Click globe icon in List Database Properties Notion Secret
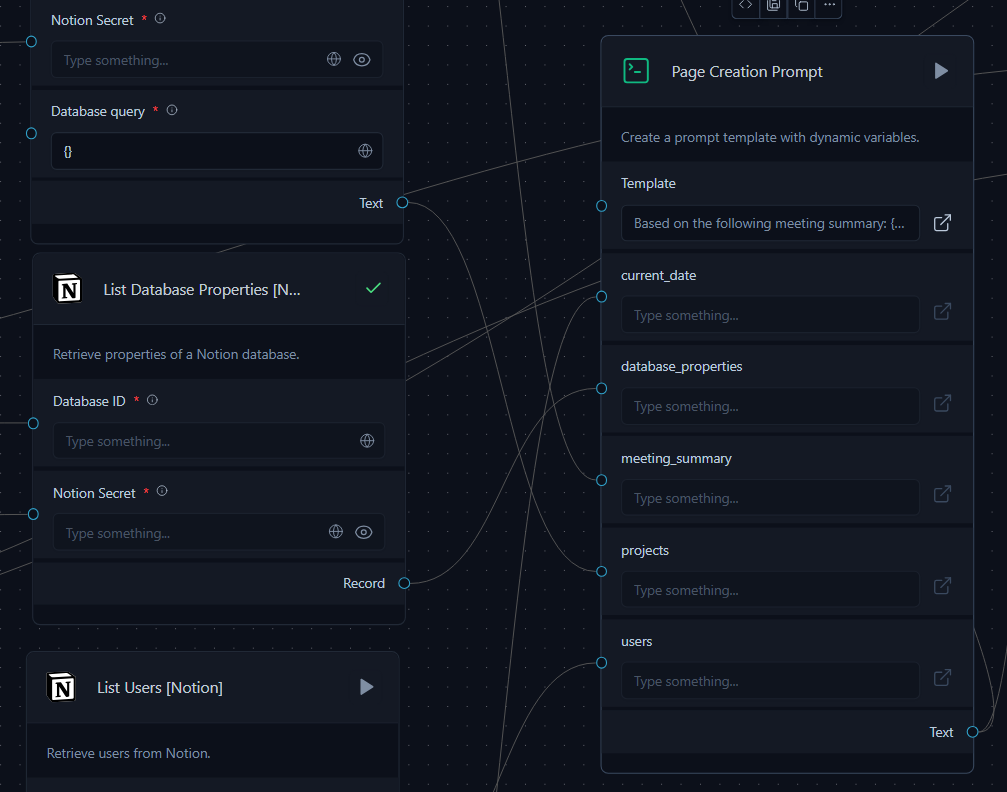 [336, 531]
